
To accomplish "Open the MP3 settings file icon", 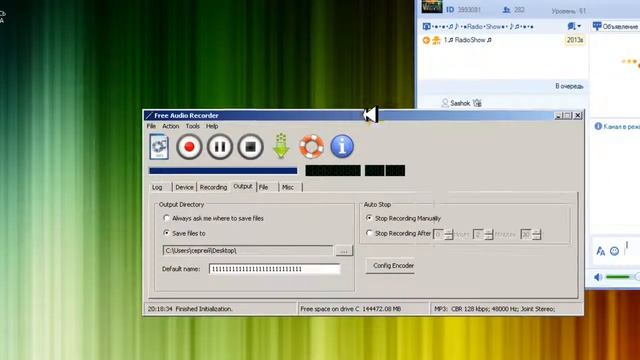I will tap(159, 147).
